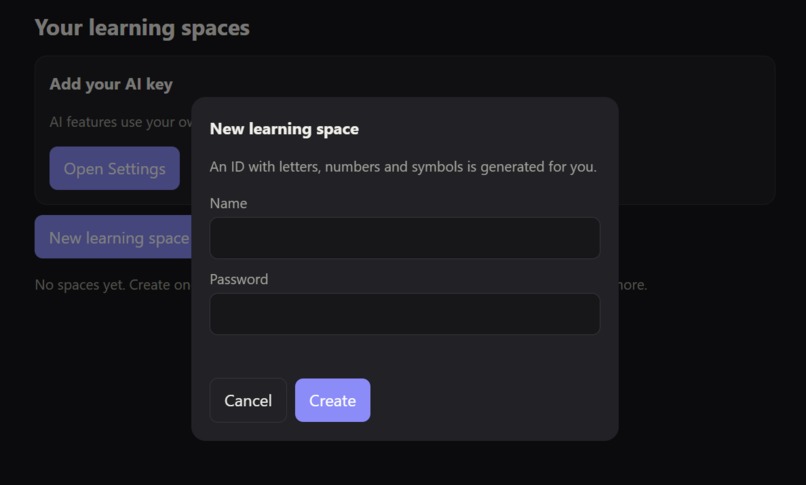806x485 pixels.
Task: Click the 'Password' field label
Action: (239, 279)
